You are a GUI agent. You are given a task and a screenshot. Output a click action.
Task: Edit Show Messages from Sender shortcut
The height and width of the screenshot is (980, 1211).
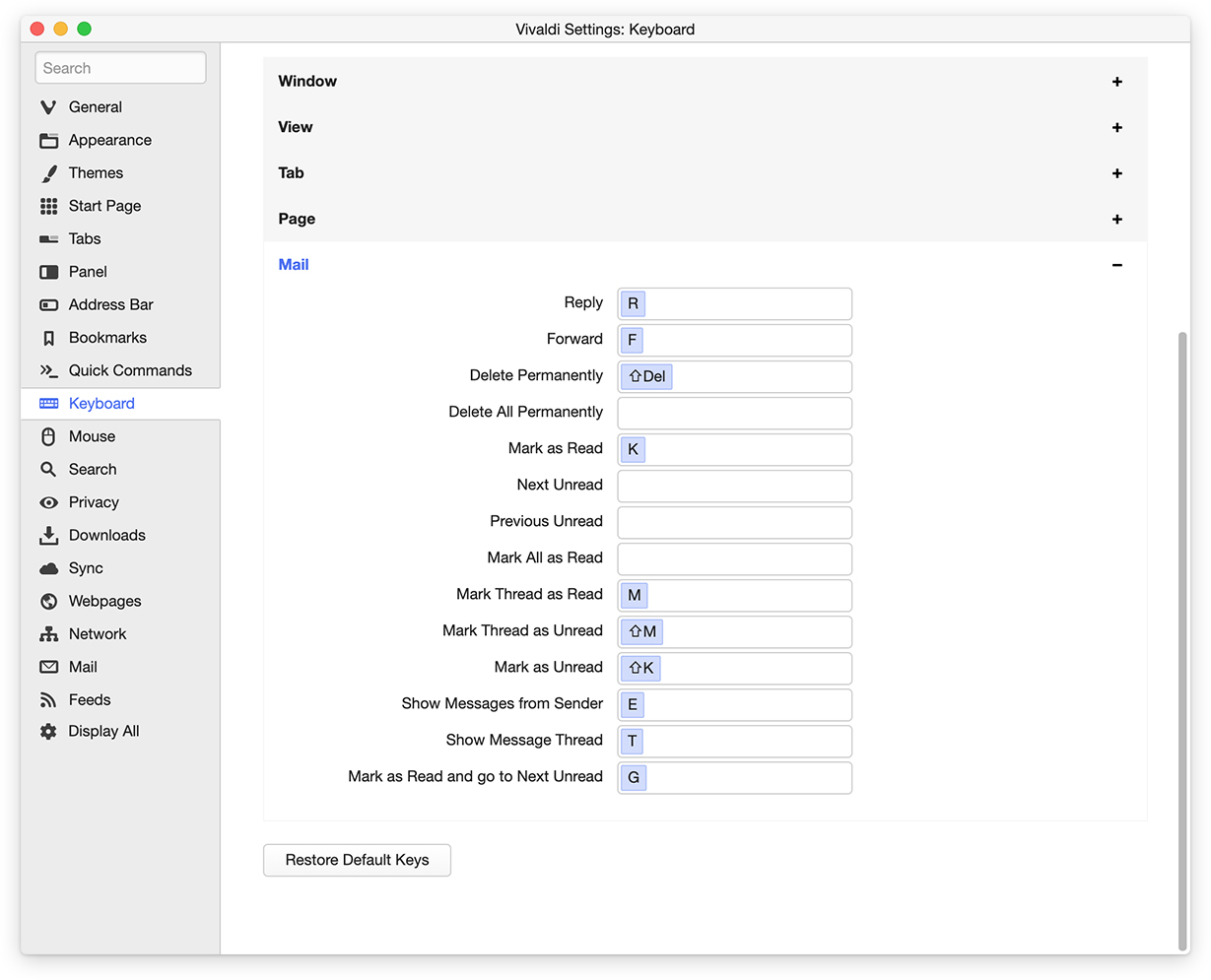pos(735,704)
